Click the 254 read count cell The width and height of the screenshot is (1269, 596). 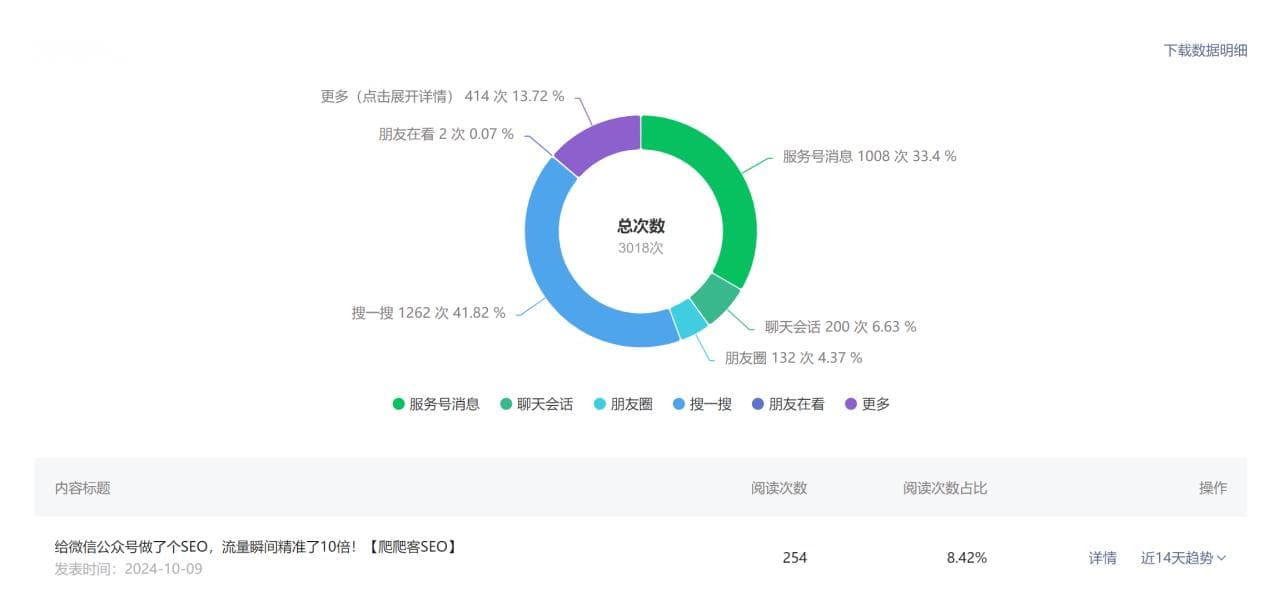tap(795, 558)
